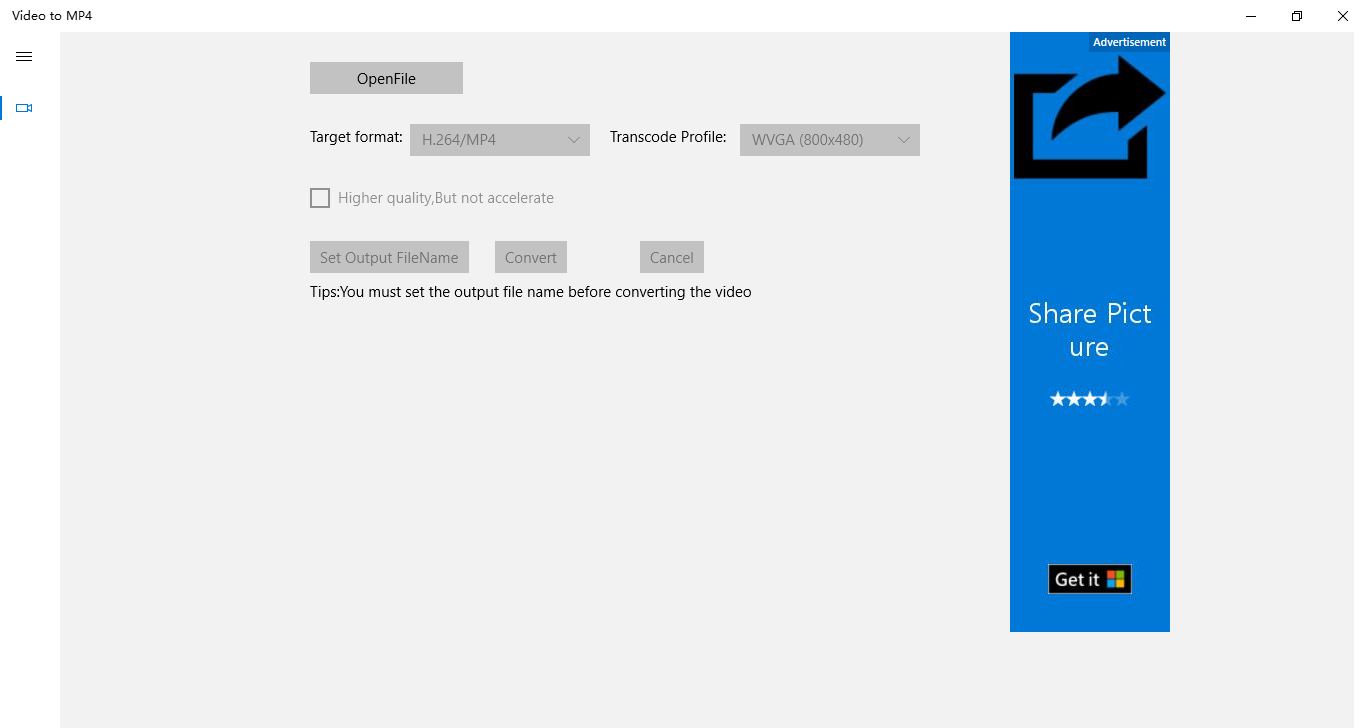Click the Cancel button

pyautogui.click(x=672, y=257)
